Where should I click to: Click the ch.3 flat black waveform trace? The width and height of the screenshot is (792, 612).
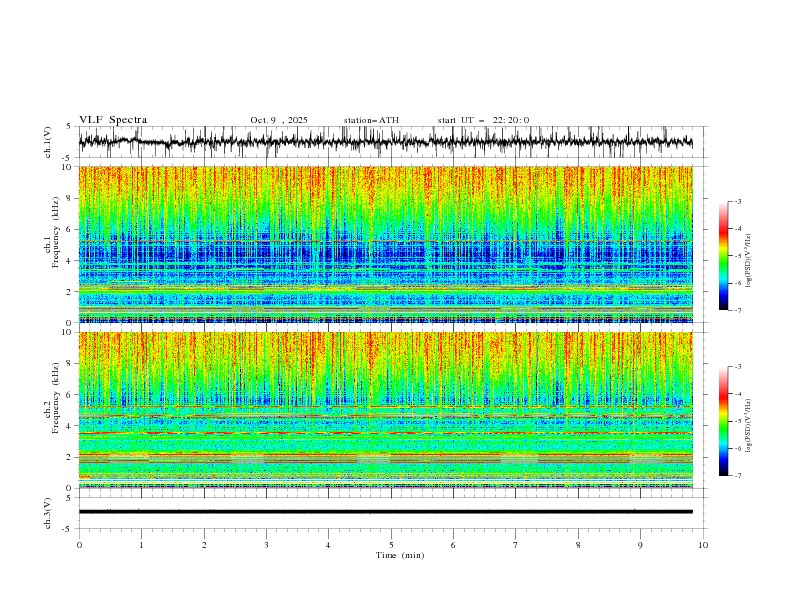click(386, 512)
